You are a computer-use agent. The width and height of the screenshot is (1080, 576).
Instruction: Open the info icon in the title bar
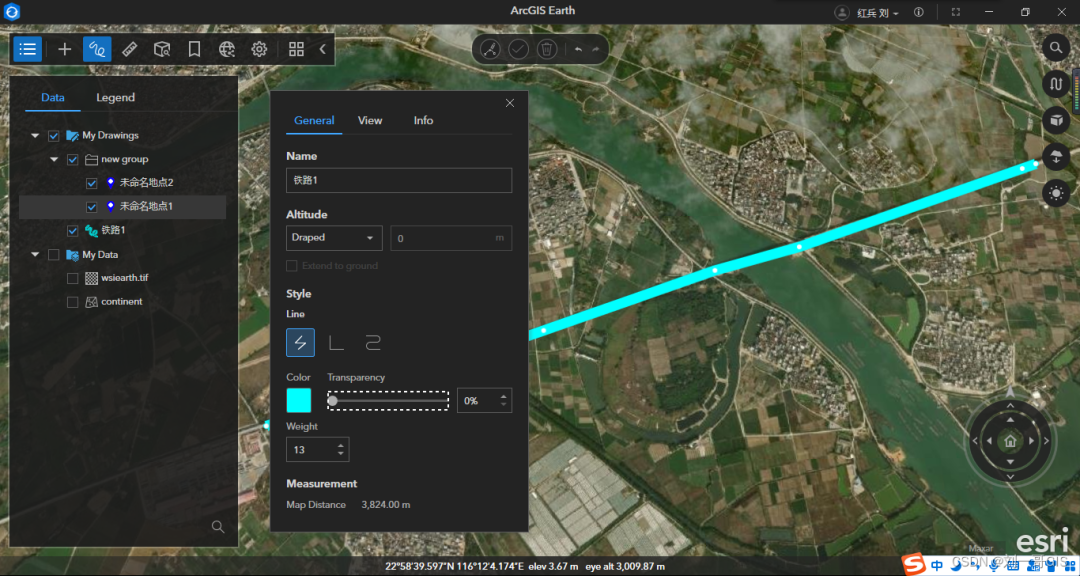pyautogui.click(x=918, y=12)
